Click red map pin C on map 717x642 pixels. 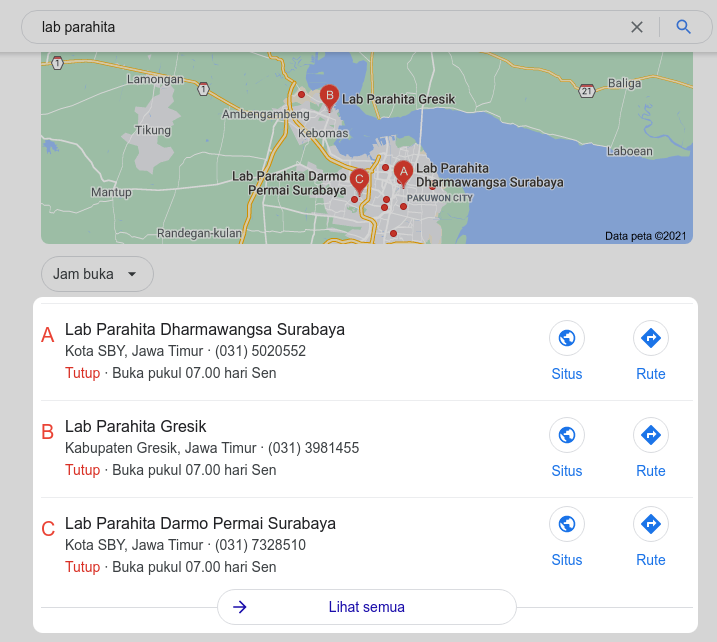[x=359, y=181]
